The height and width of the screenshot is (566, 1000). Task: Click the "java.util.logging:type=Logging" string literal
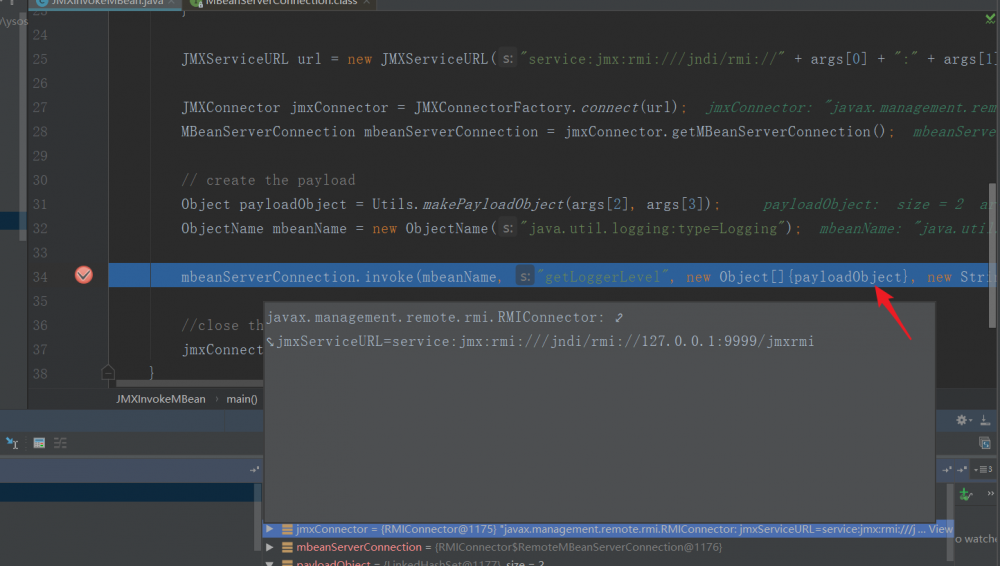tap(653, 228)
